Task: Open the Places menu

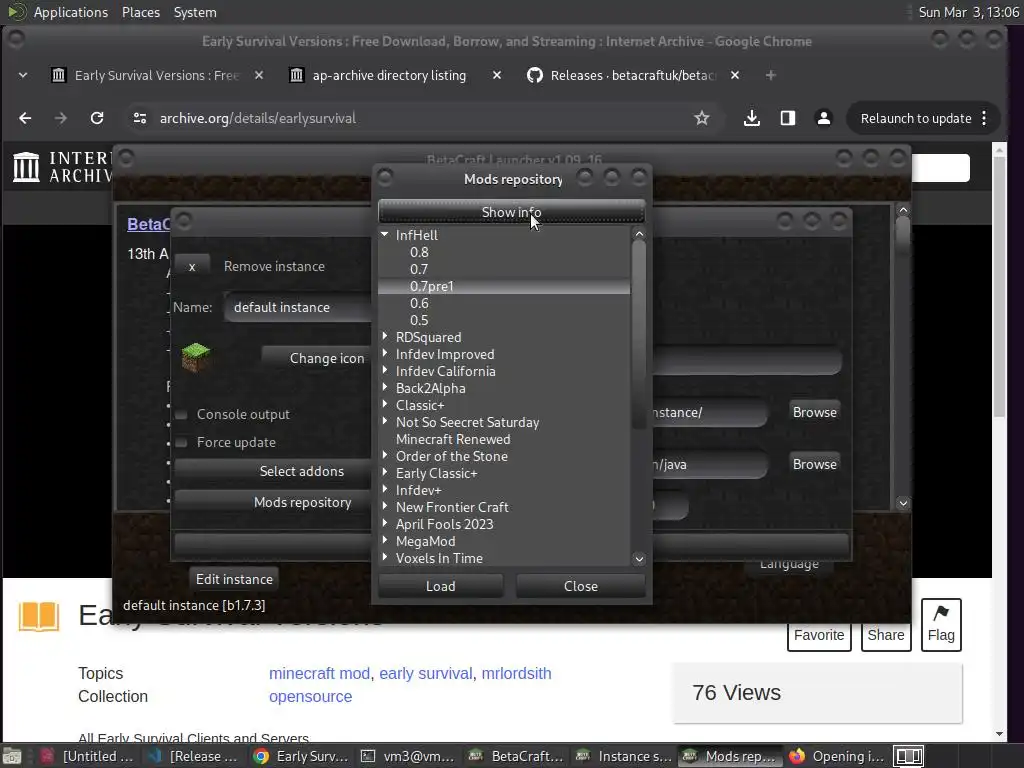Action: tap(141, 12)
